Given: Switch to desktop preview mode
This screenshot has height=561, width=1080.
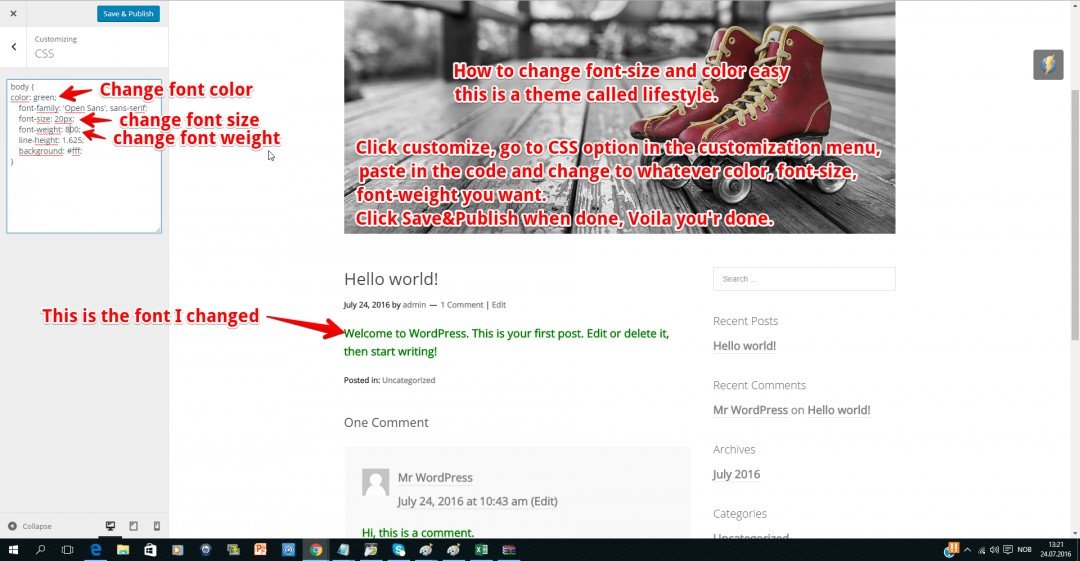Looking at the screenshot, I should point(110,526).
